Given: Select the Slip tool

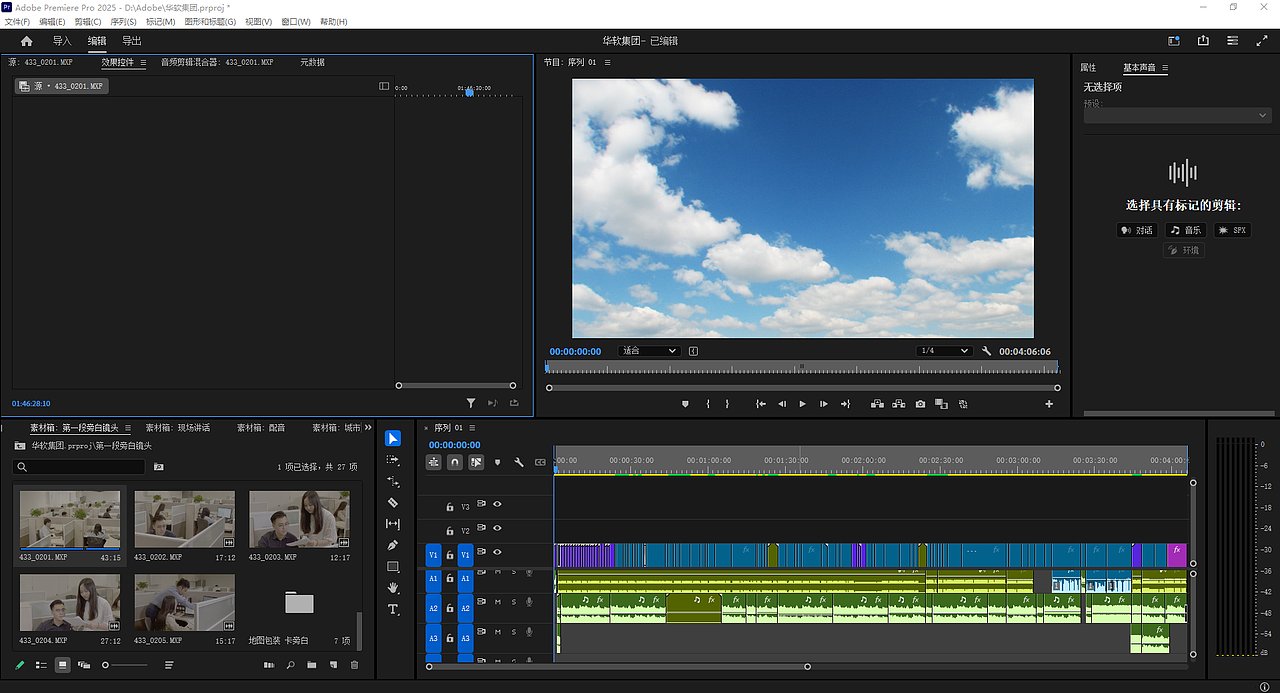Looking at the screenshot, I should (393, 524).
